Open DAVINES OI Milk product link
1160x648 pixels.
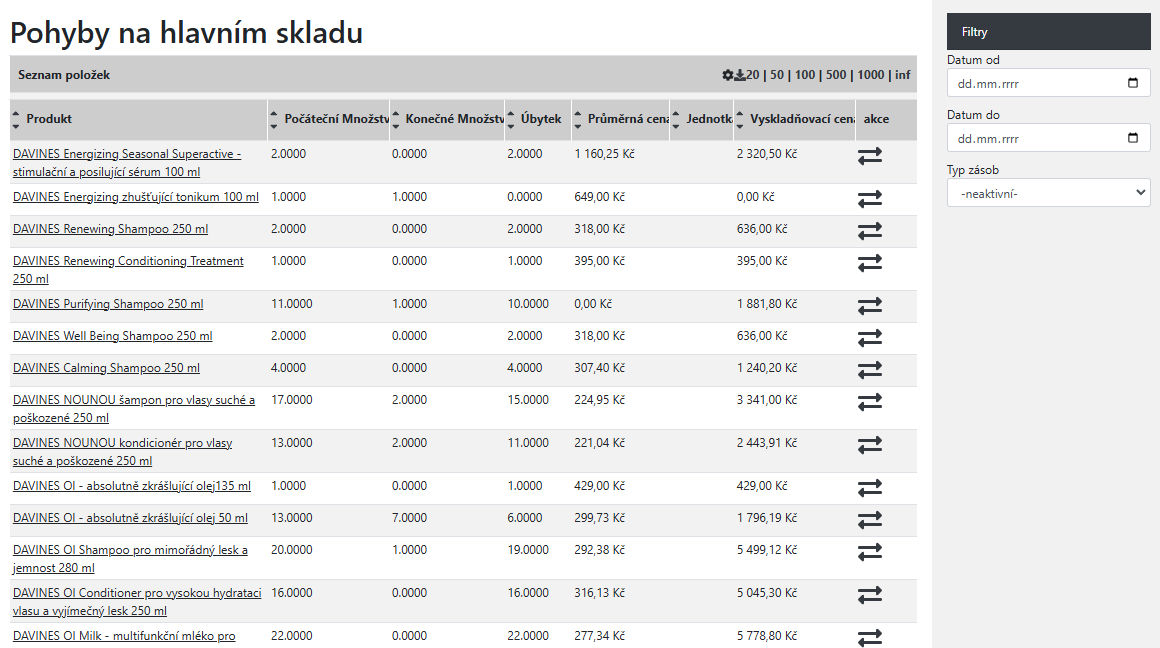click(x=124, y=636)
